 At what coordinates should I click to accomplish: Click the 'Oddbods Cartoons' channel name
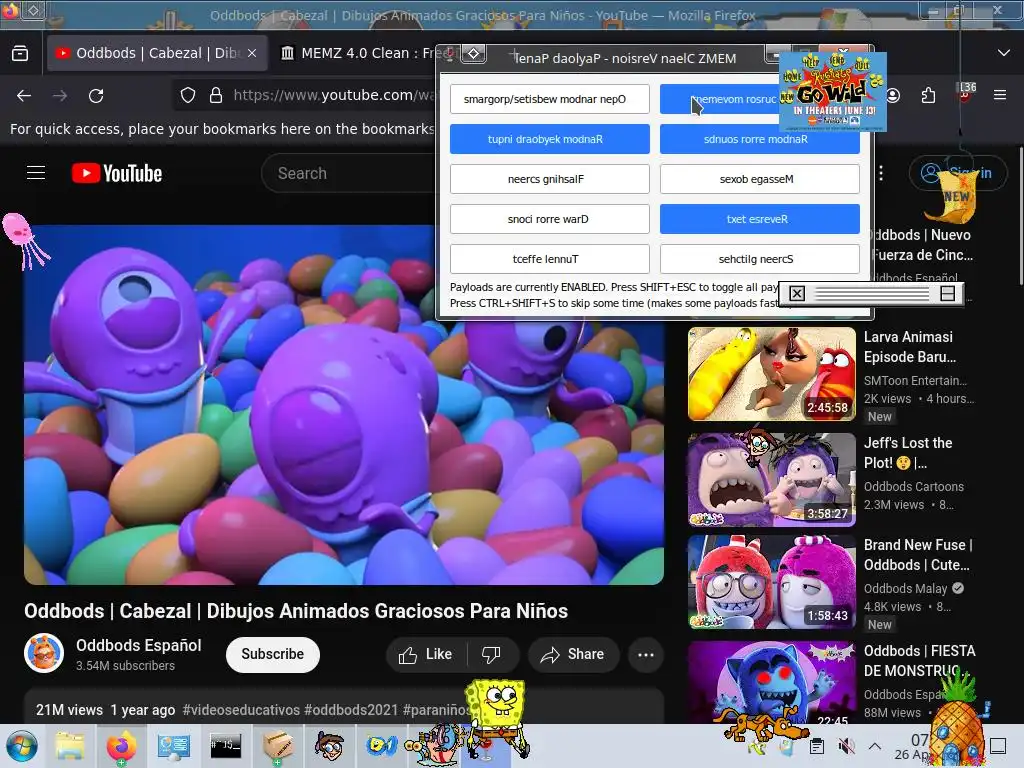click(x=914, y=487)
